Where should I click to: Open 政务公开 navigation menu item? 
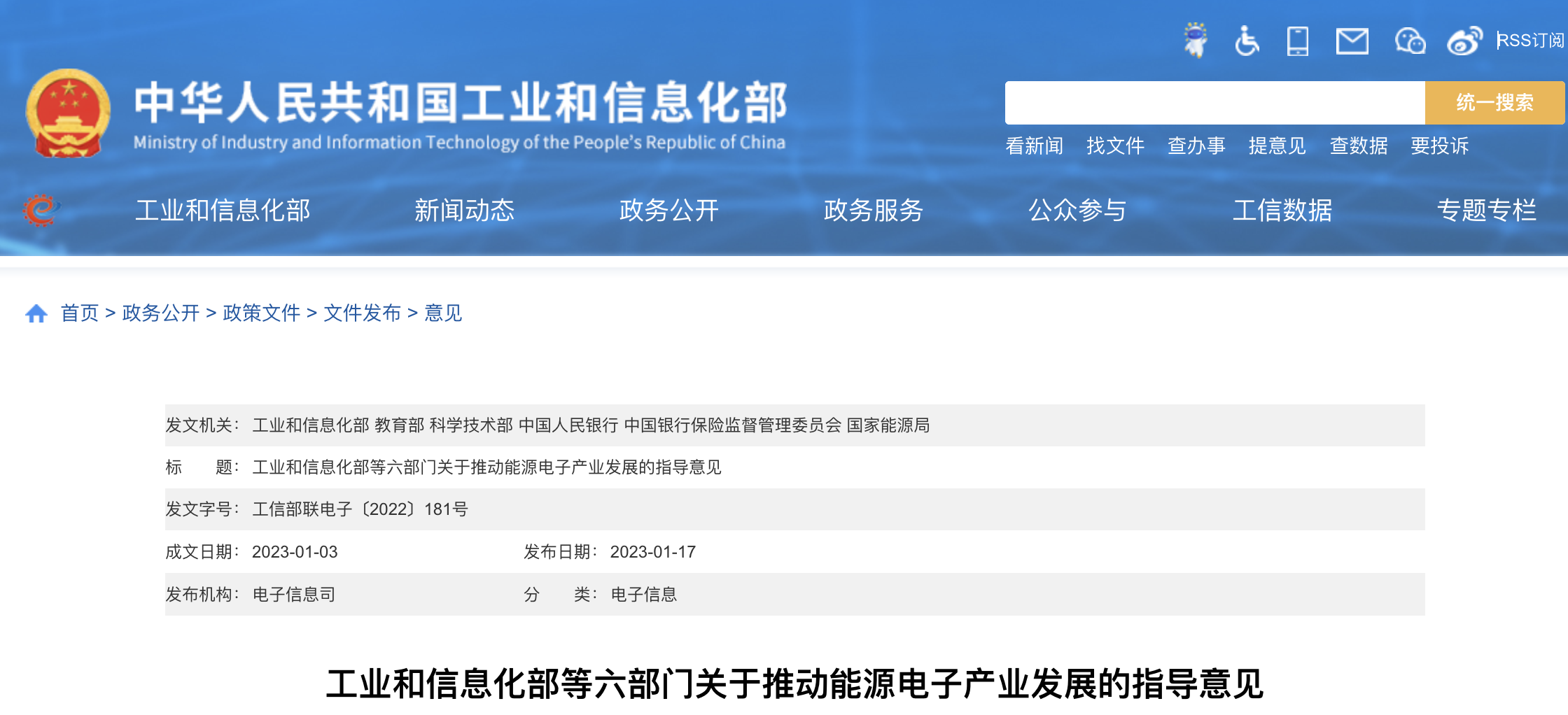[669, 210]
